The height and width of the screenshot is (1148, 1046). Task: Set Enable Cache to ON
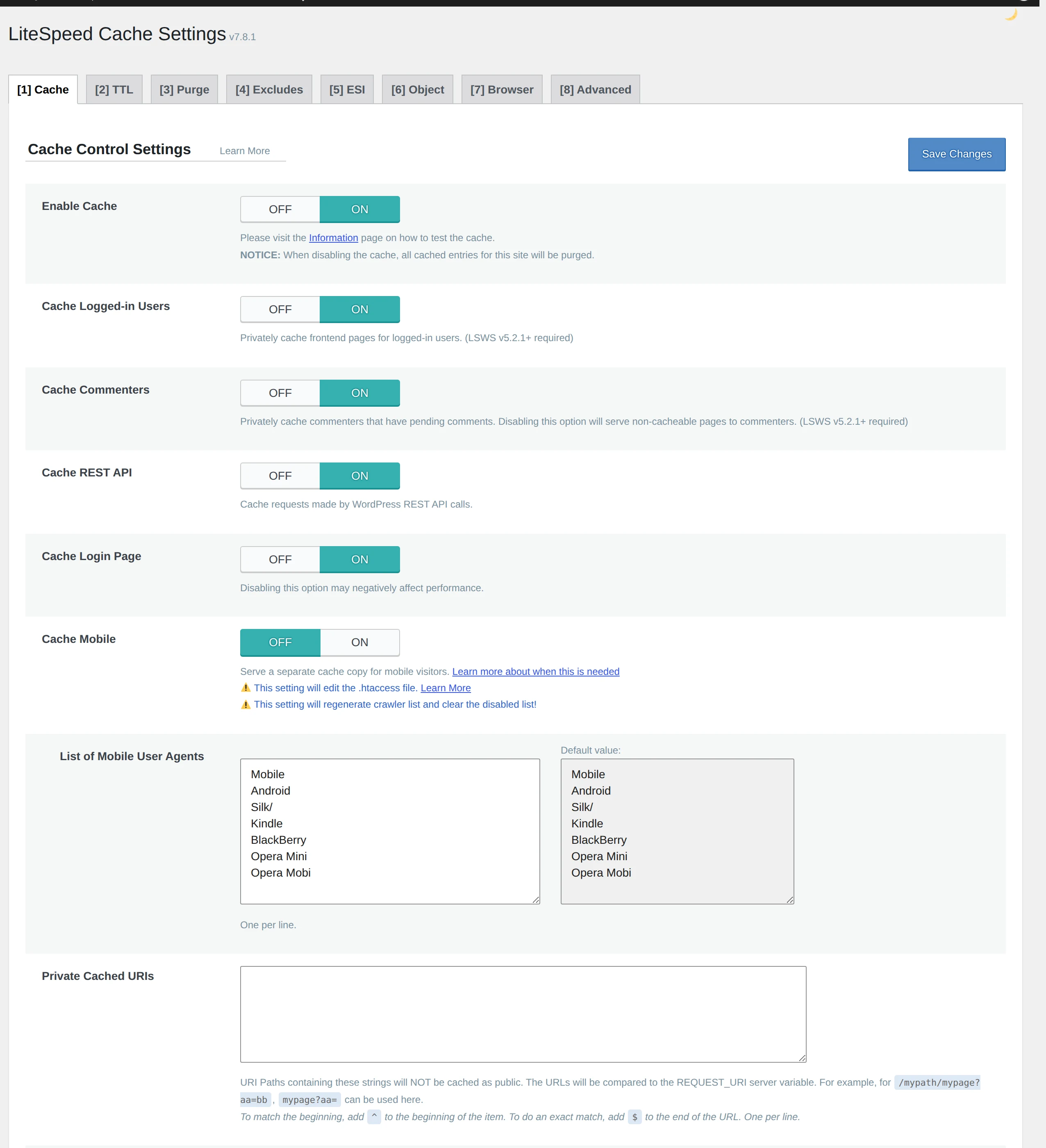coord(360,210)
